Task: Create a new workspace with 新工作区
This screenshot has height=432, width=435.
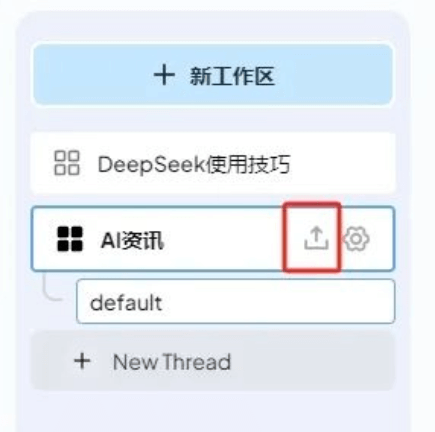Action: coord(213,75)
